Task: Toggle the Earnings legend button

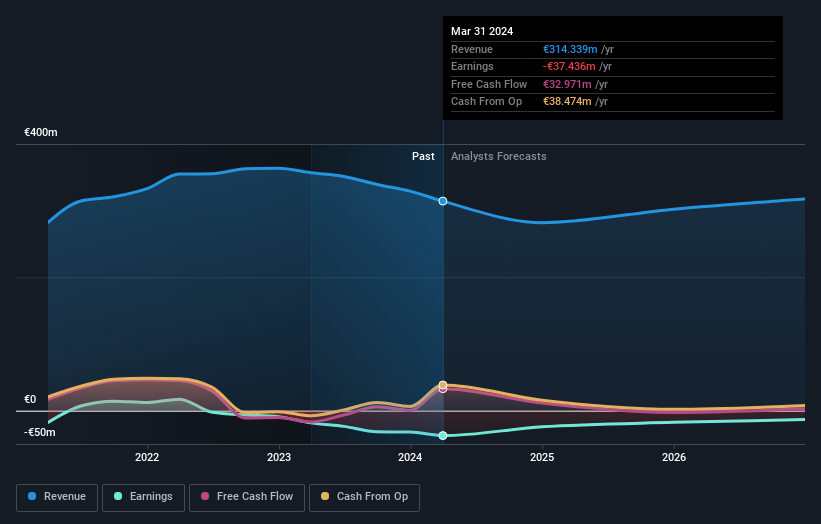Action: tap(143, 497)
